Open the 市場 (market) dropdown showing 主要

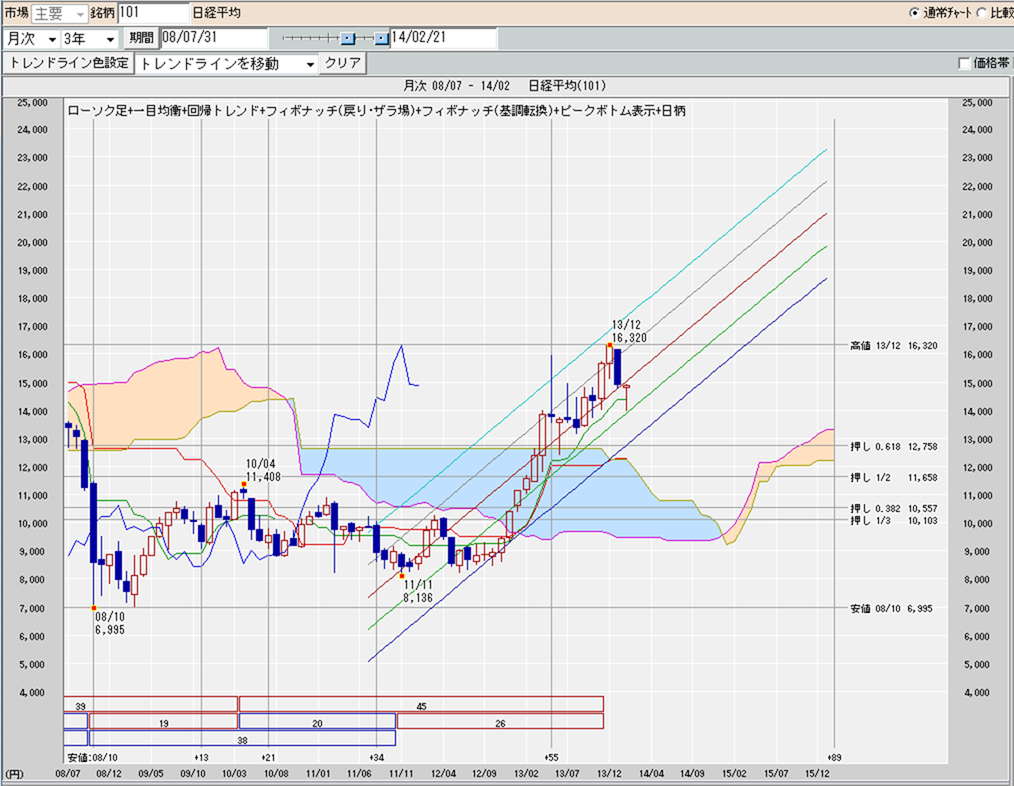[x=59, y=13]
